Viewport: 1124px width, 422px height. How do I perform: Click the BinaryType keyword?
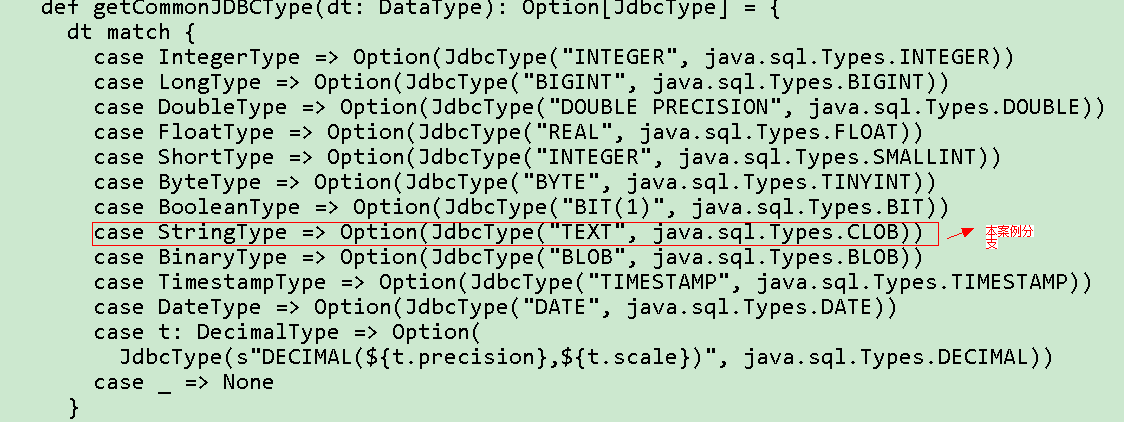pyautogui.click(x=222, y=257)
